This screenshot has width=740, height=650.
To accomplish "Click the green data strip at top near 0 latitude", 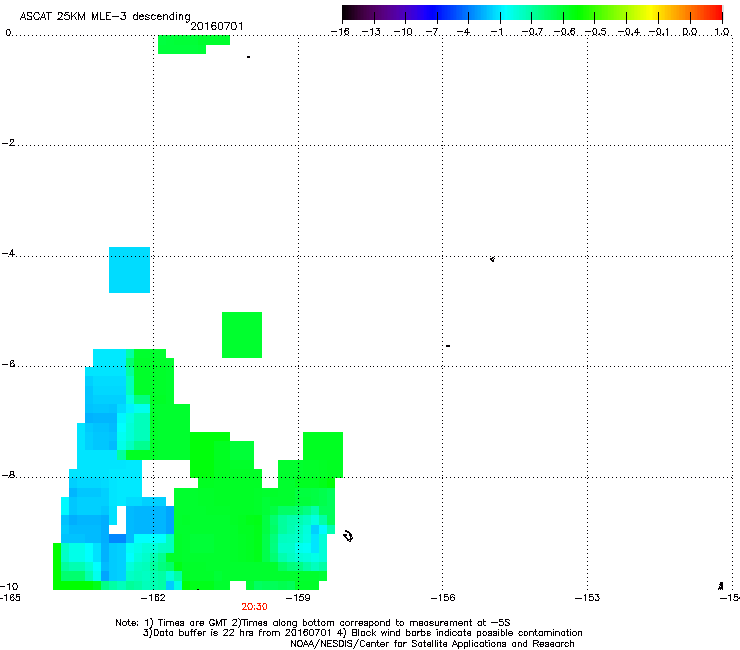I will pyautogui.click(x=193, y=44).
